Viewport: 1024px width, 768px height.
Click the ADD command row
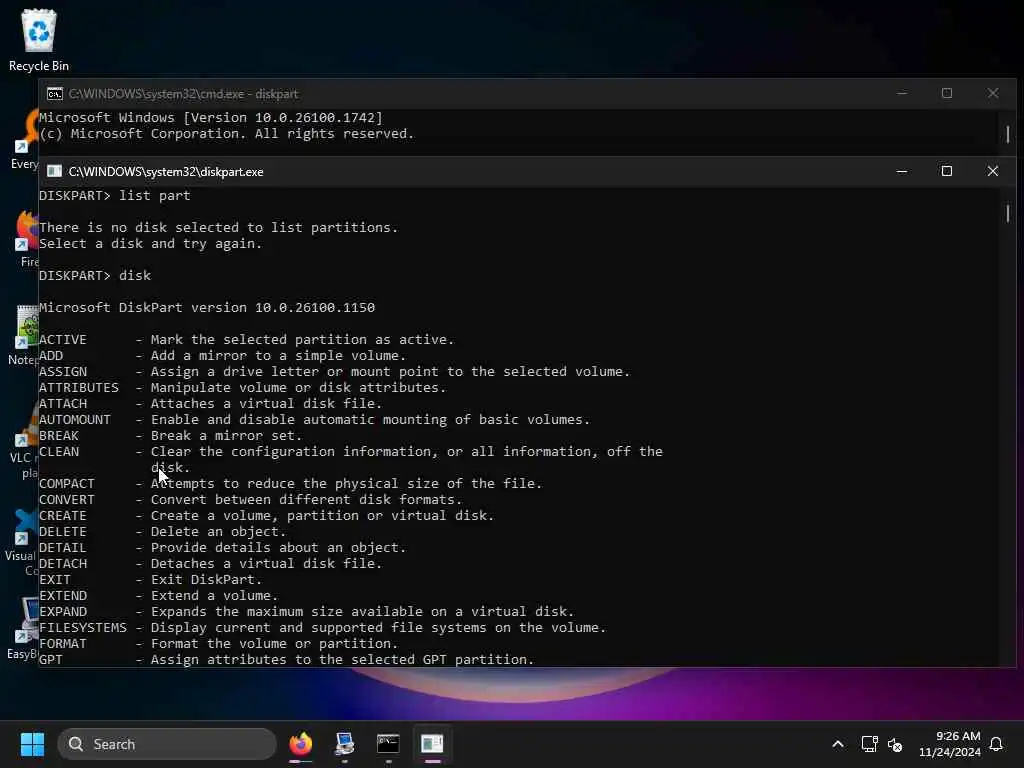[x=222, y=355]
